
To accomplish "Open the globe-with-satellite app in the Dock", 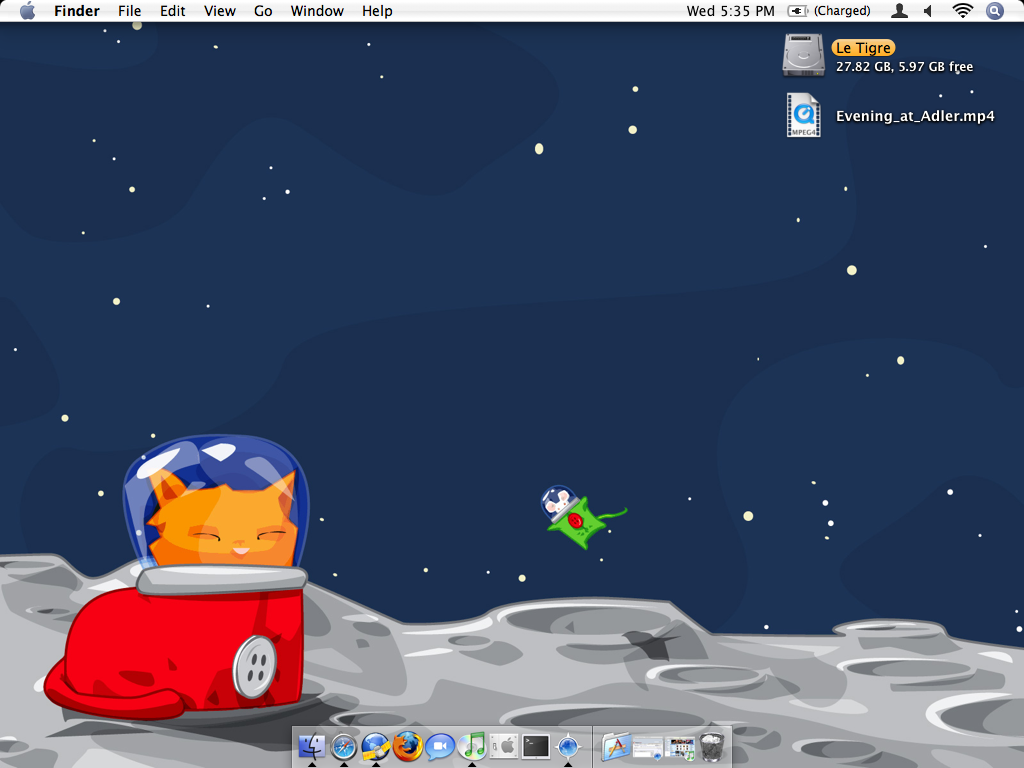I will [376, 746].
